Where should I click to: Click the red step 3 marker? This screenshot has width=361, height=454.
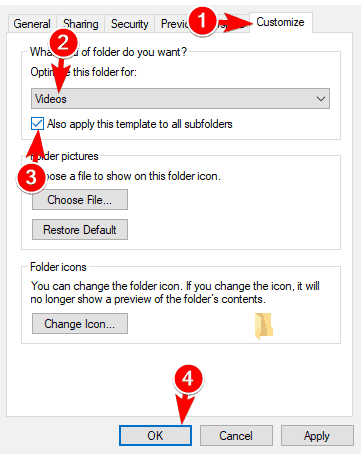click(31, 177)
